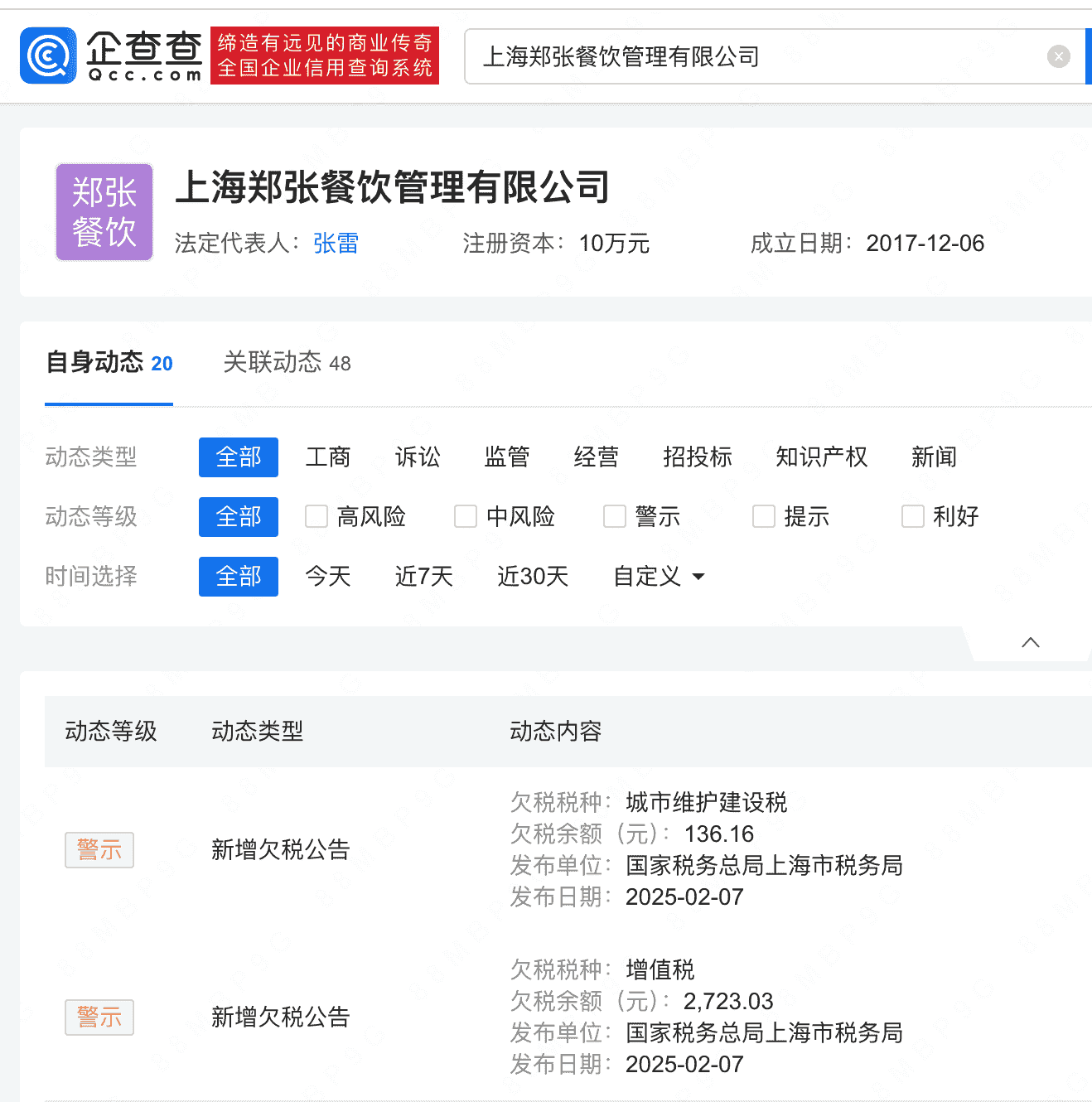Click the first 警示 warning badge
The width and height of the screenshot is (1092, 1102).
click(99, 849)
